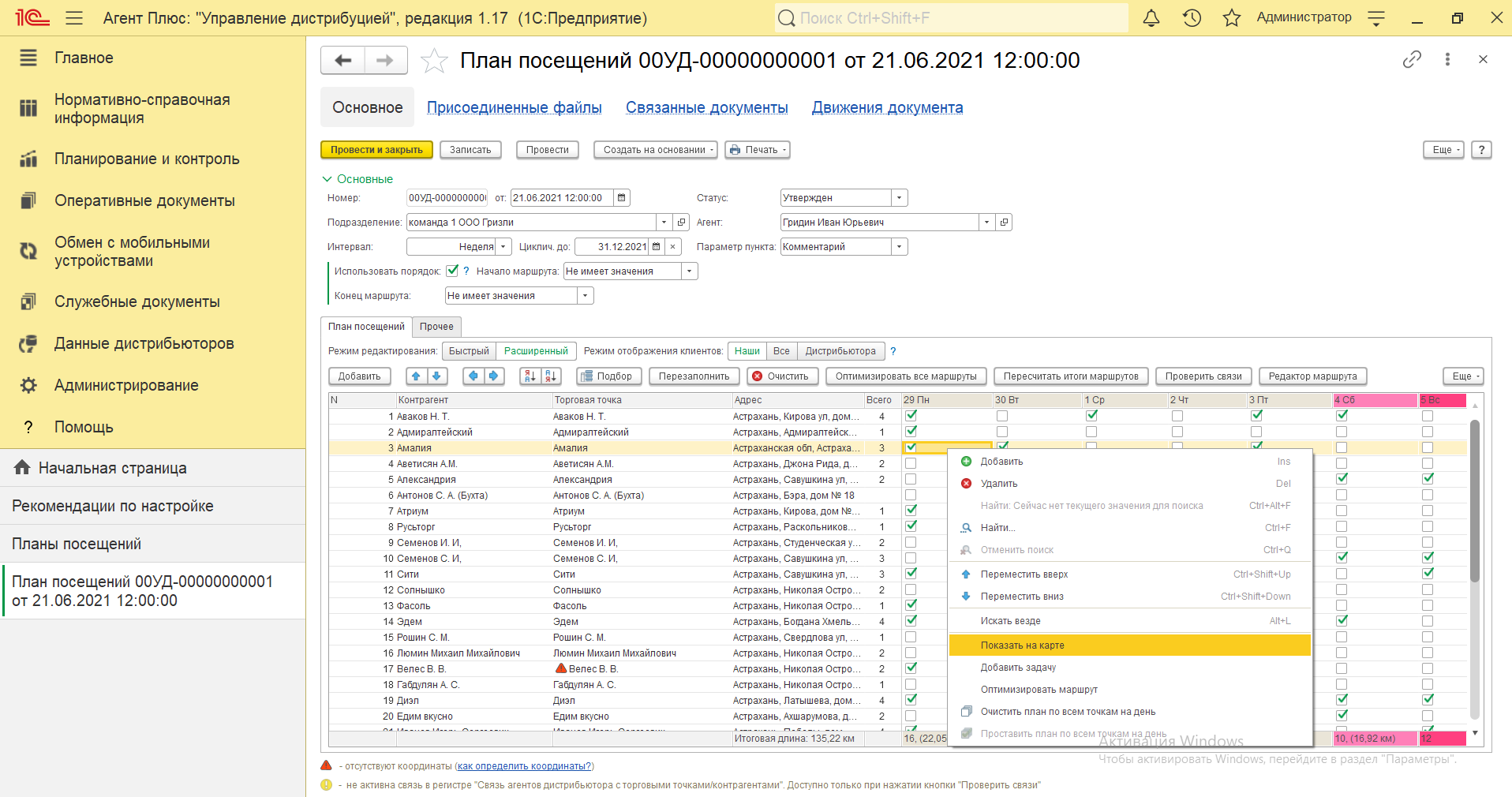
Task: Open Движения документа tab
Action: (x=887, y=107)
